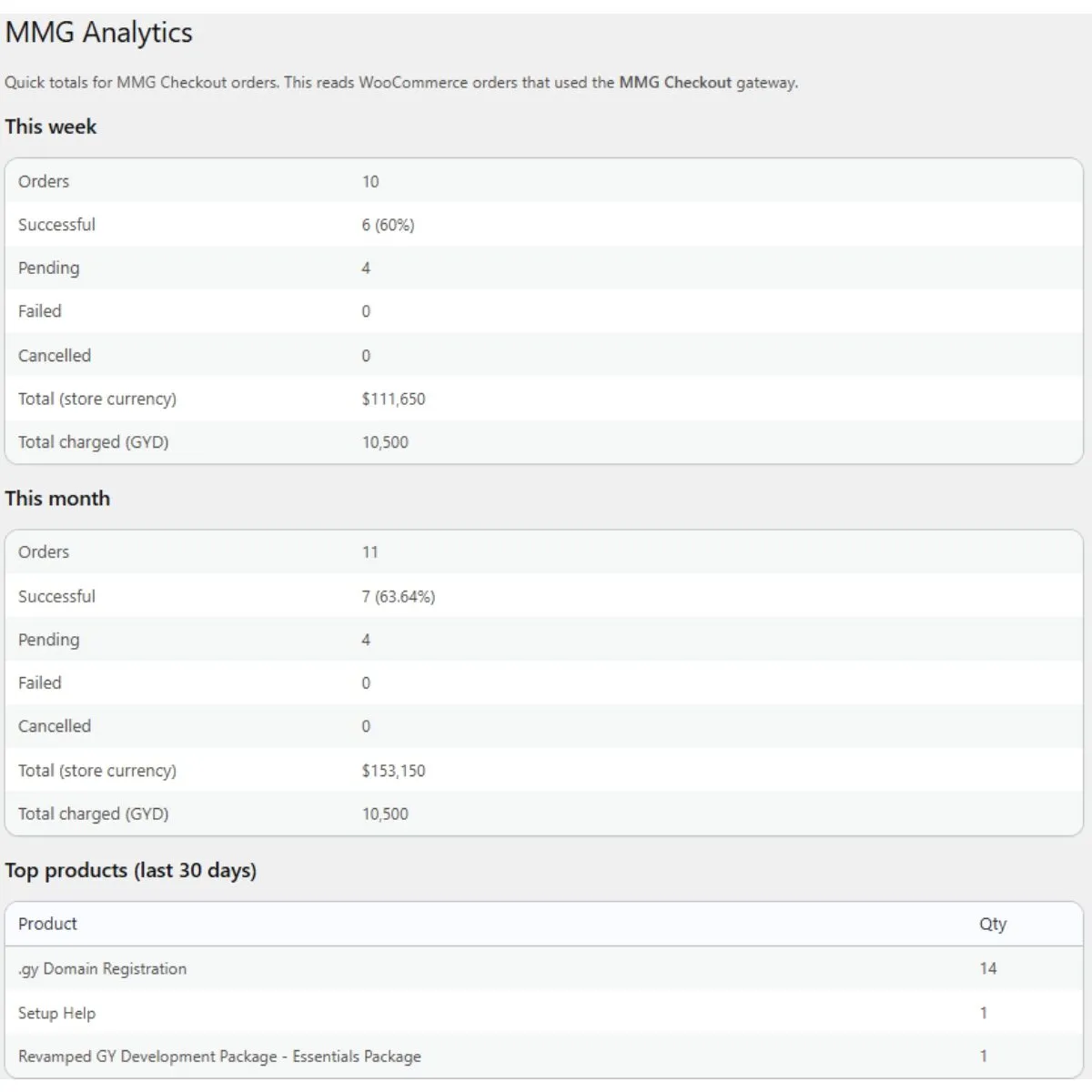
Task: Click the MMG Analytics page title
Action: pyautogui.click(x=98, y=33)
